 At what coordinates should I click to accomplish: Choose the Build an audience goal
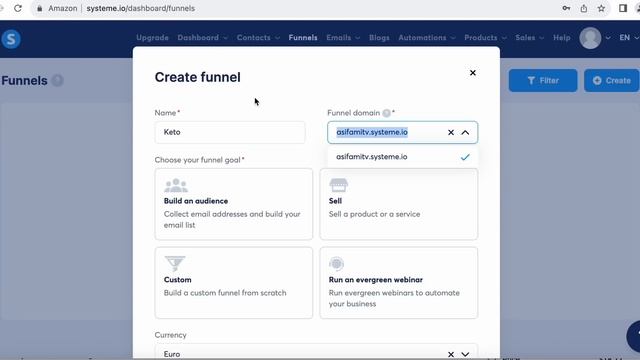(x=233, y=204)
